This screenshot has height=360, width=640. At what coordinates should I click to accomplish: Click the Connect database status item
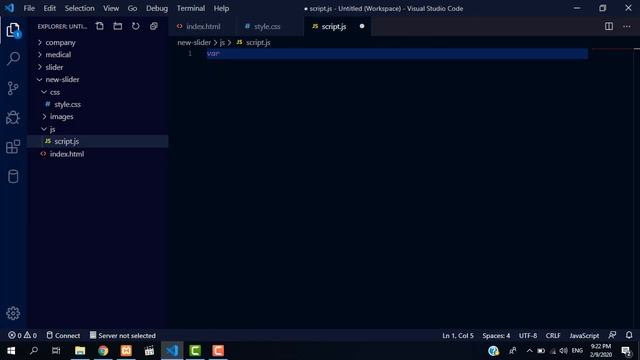(x=63, y=336)
